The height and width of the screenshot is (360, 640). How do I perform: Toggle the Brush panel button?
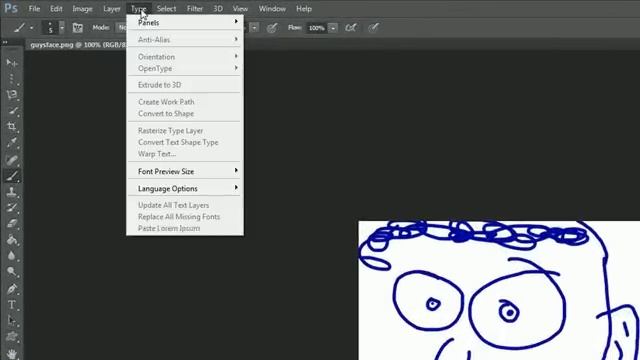77,28
